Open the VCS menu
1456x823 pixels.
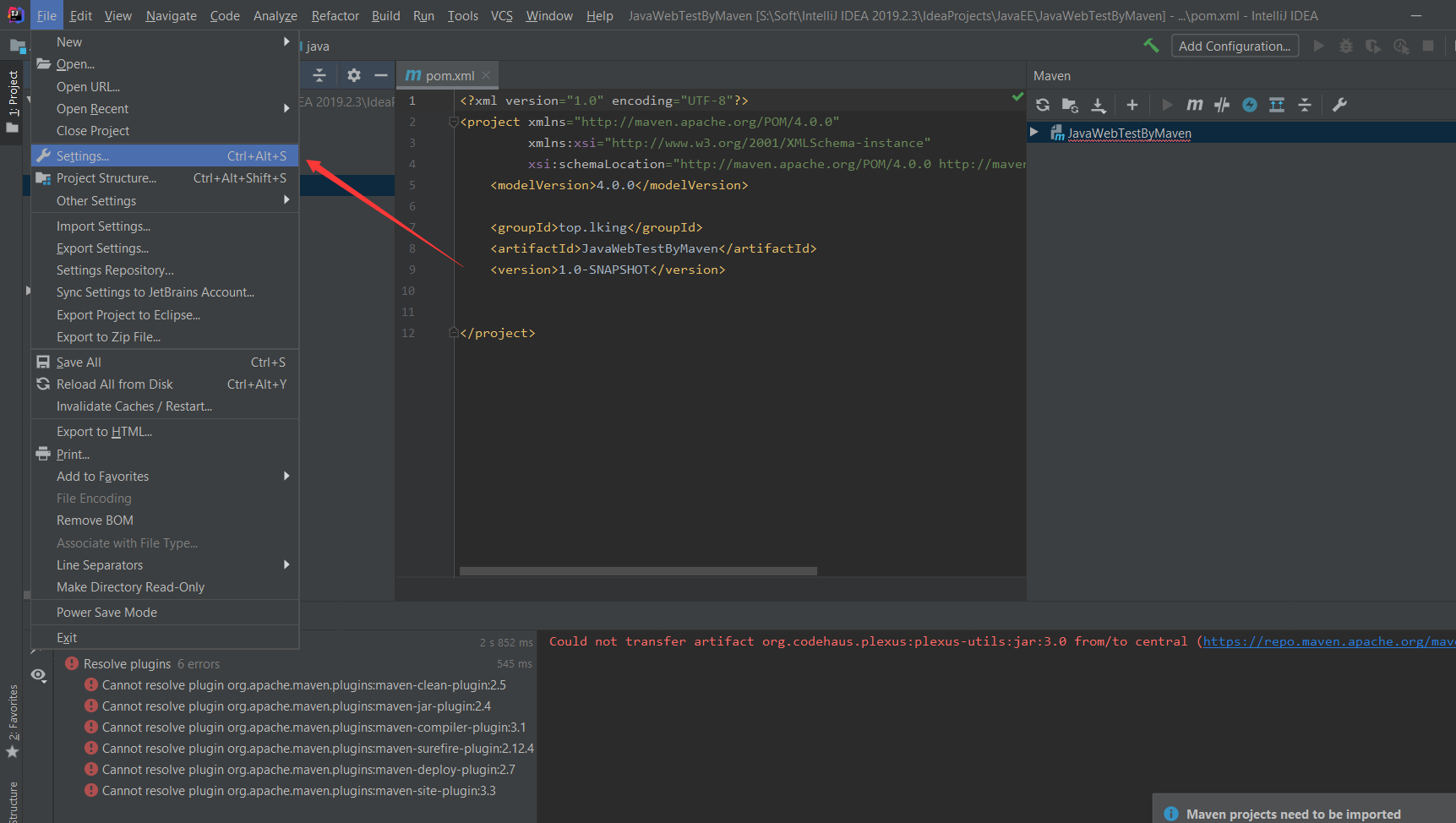coord(502,15)
